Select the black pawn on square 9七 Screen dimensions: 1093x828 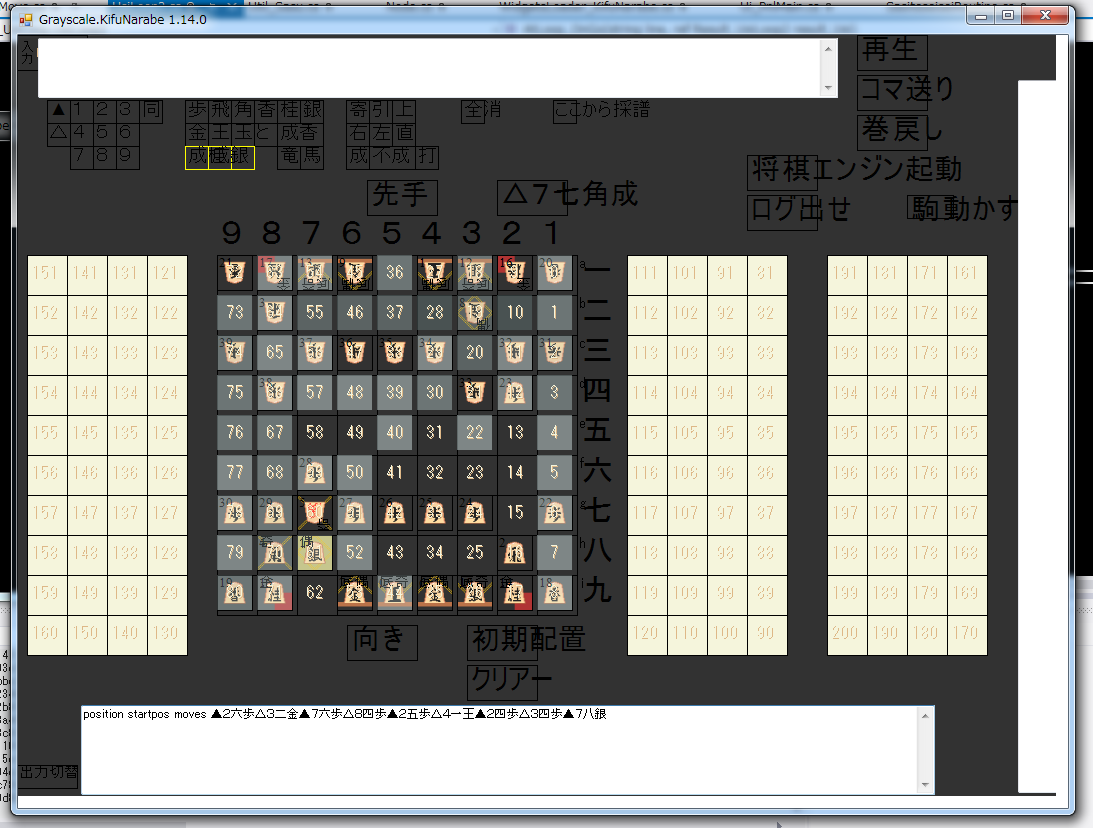coord(234,513)
